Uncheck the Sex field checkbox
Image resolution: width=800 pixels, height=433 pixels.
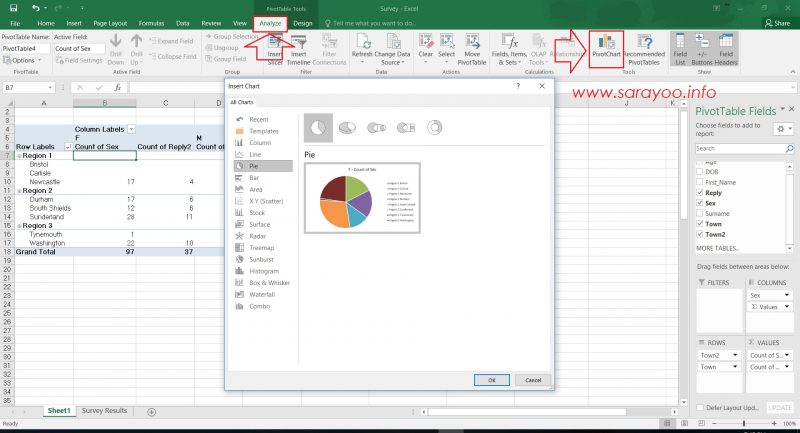point(700,203)
